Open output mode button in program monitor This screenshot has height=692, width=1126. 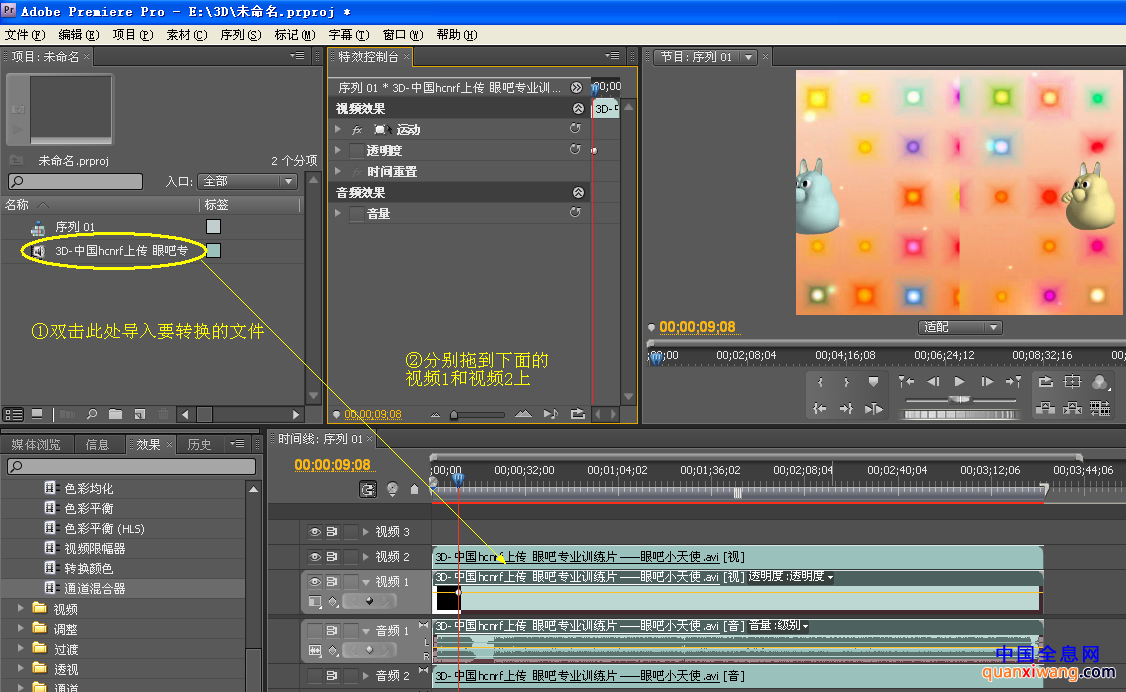pyautogui.click(x=1099, y=382)
